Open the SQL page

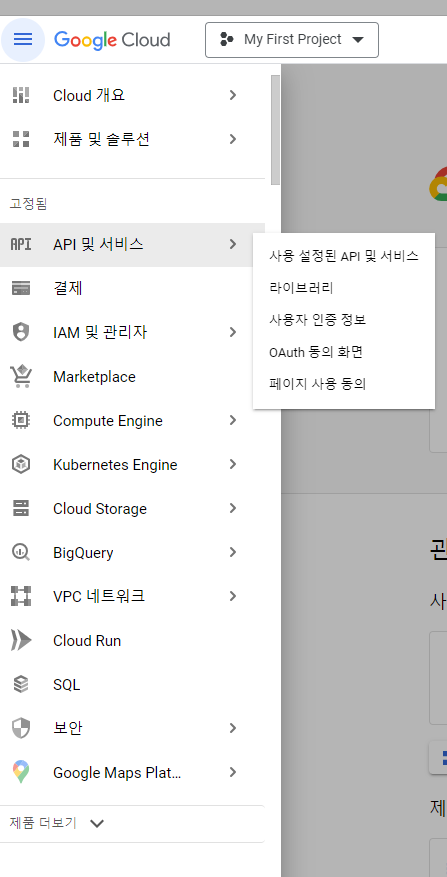(132, 685)
